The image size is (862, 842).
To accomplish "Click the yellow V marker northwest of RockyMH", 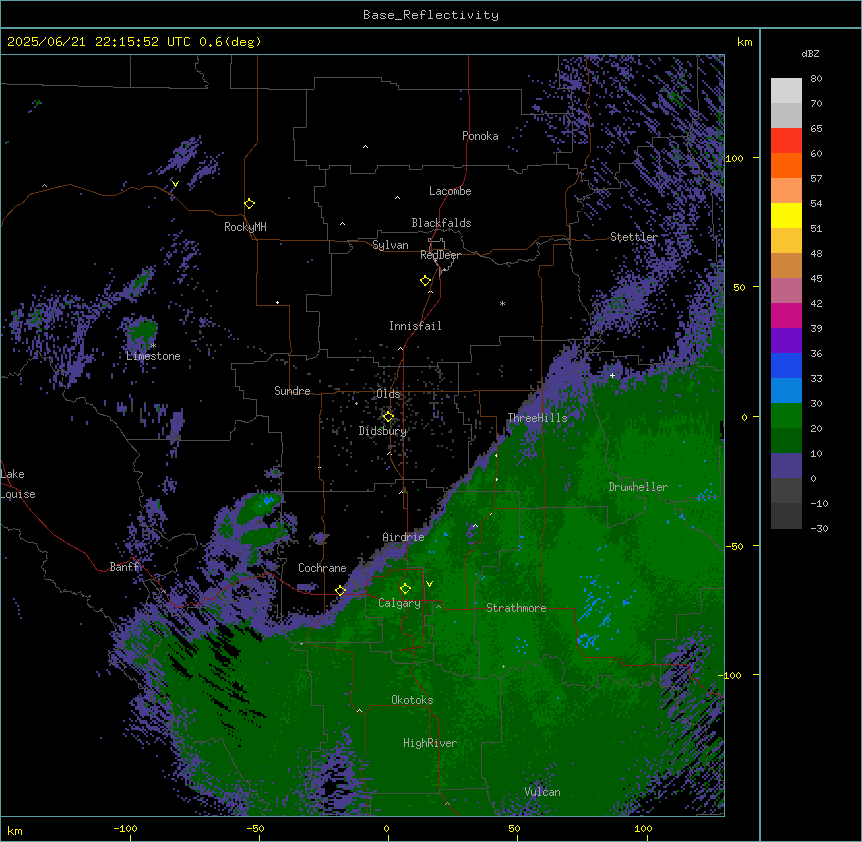I will 175,184.
